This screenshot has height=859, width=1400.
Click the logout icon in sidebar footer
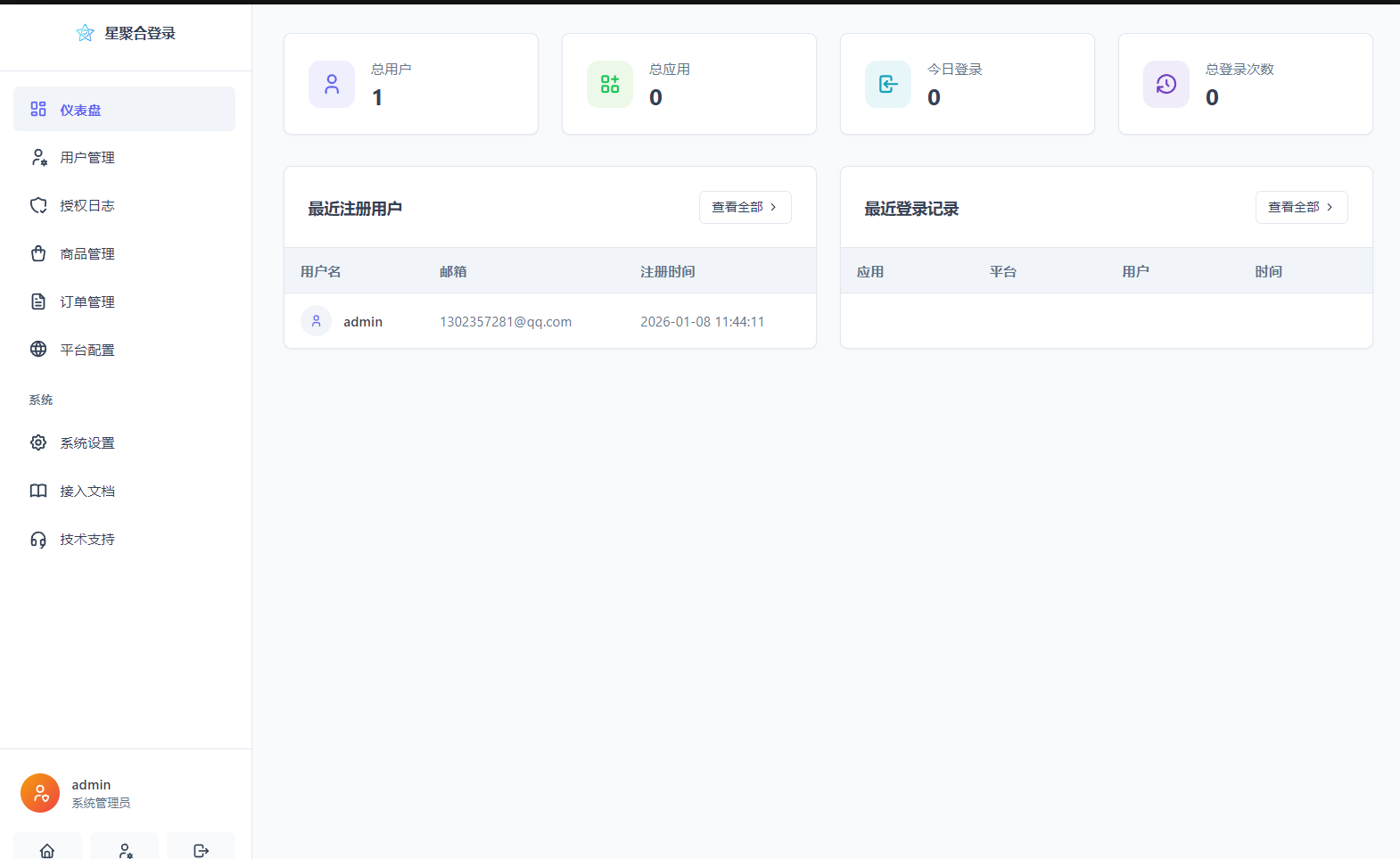point(201,849)
